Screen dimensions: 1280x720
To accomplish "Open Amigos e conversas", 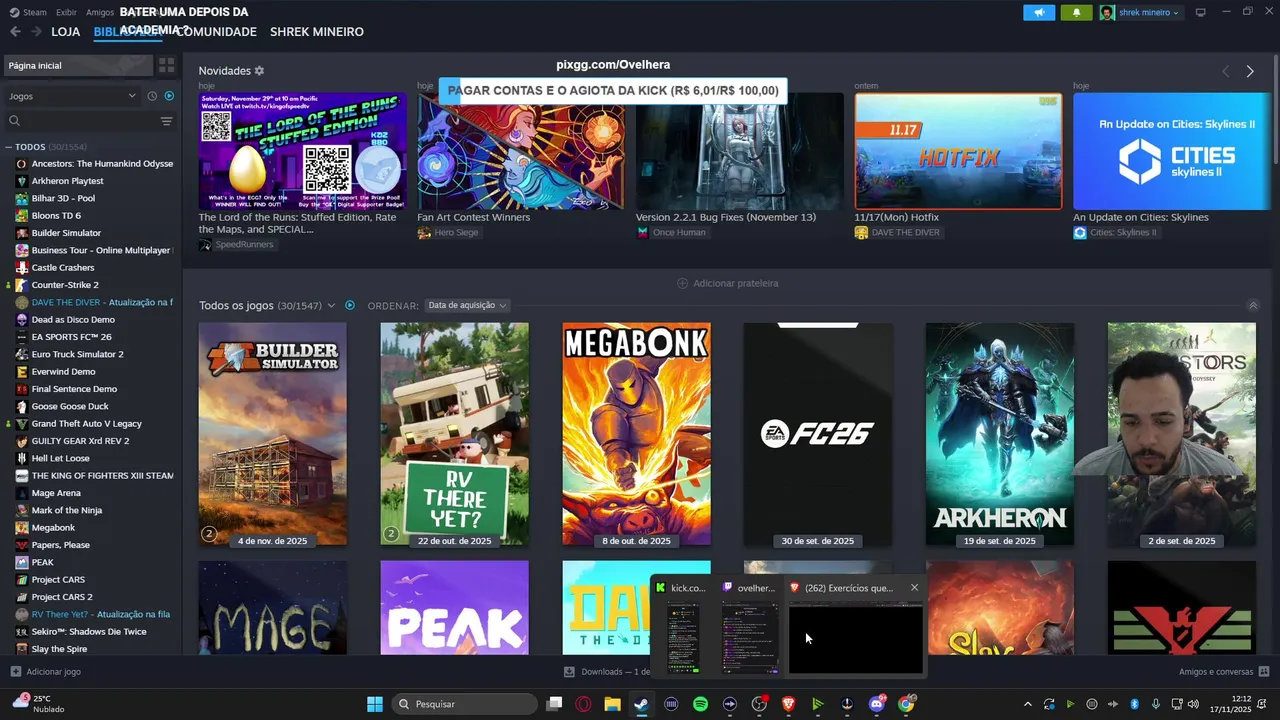I will 1224,672.
